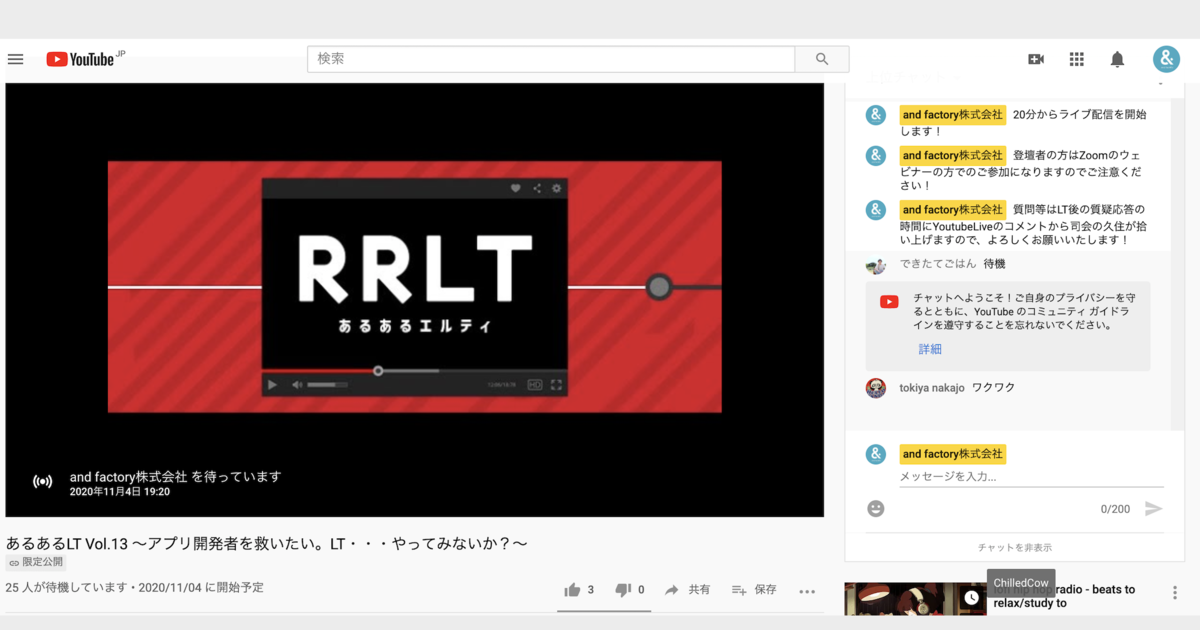Viewport: 1200px width, 630px height.
Task: Focus the 検索 search field
Action: [x=551, y=59]
